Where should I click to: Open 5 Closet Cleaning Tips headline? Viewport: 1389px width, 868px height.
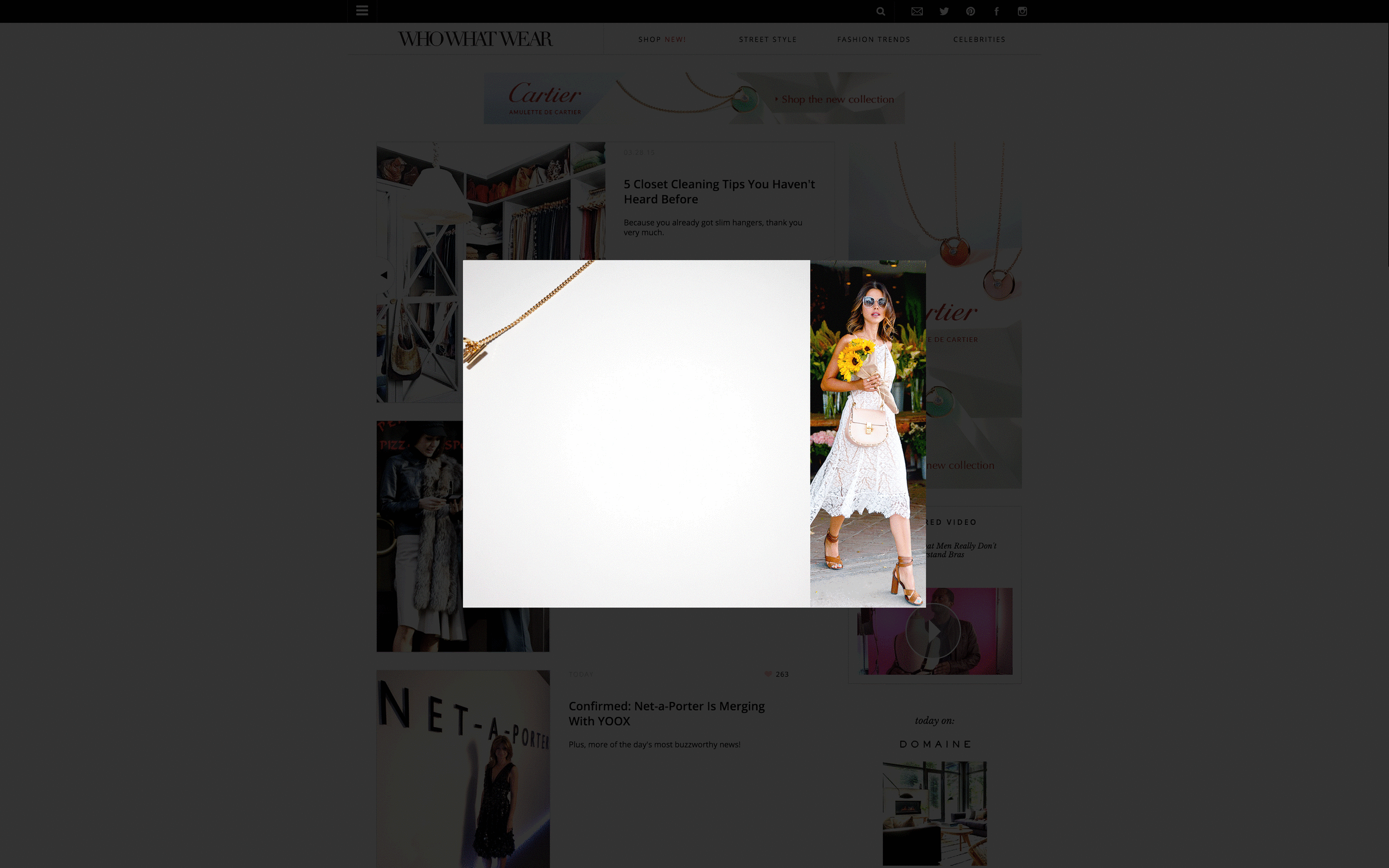(x=719, y=192)
